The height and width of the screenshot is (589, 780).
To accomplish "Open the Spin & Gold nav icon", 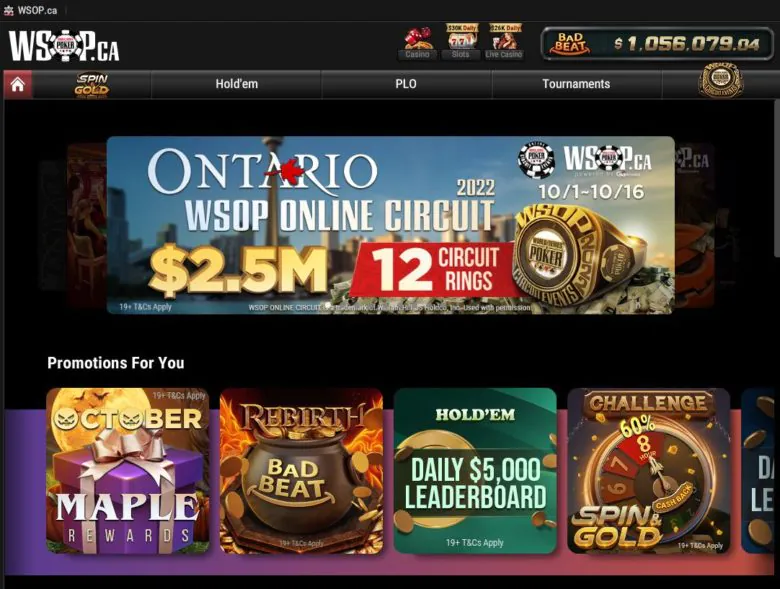I will coord(92,85).
